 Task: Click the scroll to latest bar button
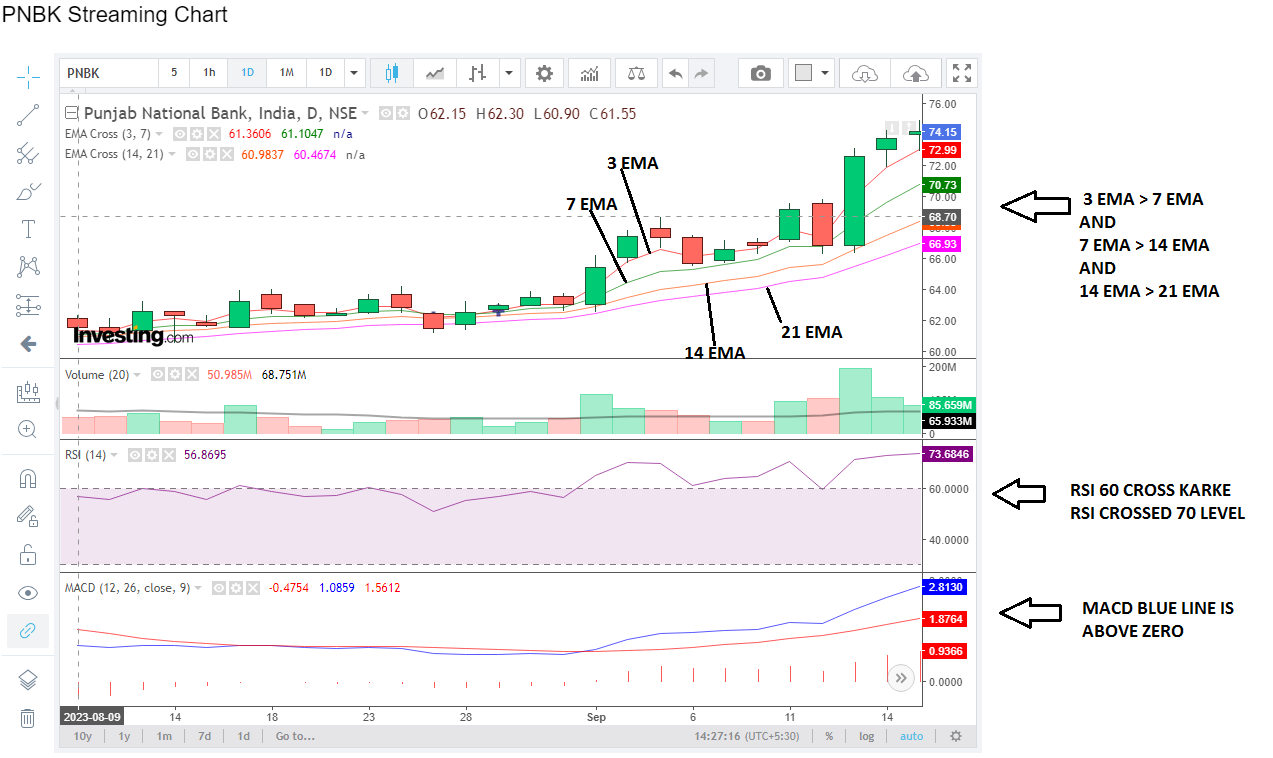(x=900, y=677)
